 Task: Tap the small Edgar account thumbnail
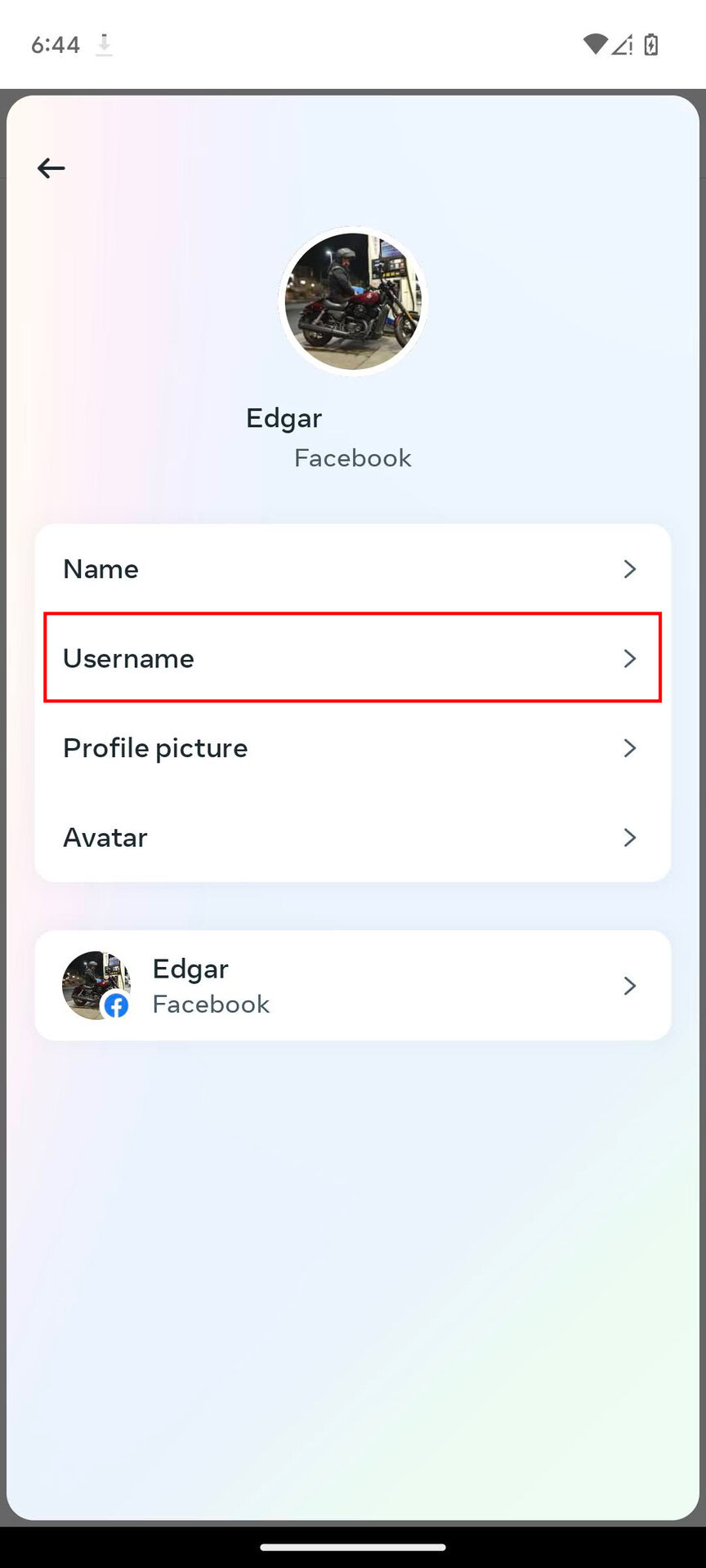(x=90, y=980)
